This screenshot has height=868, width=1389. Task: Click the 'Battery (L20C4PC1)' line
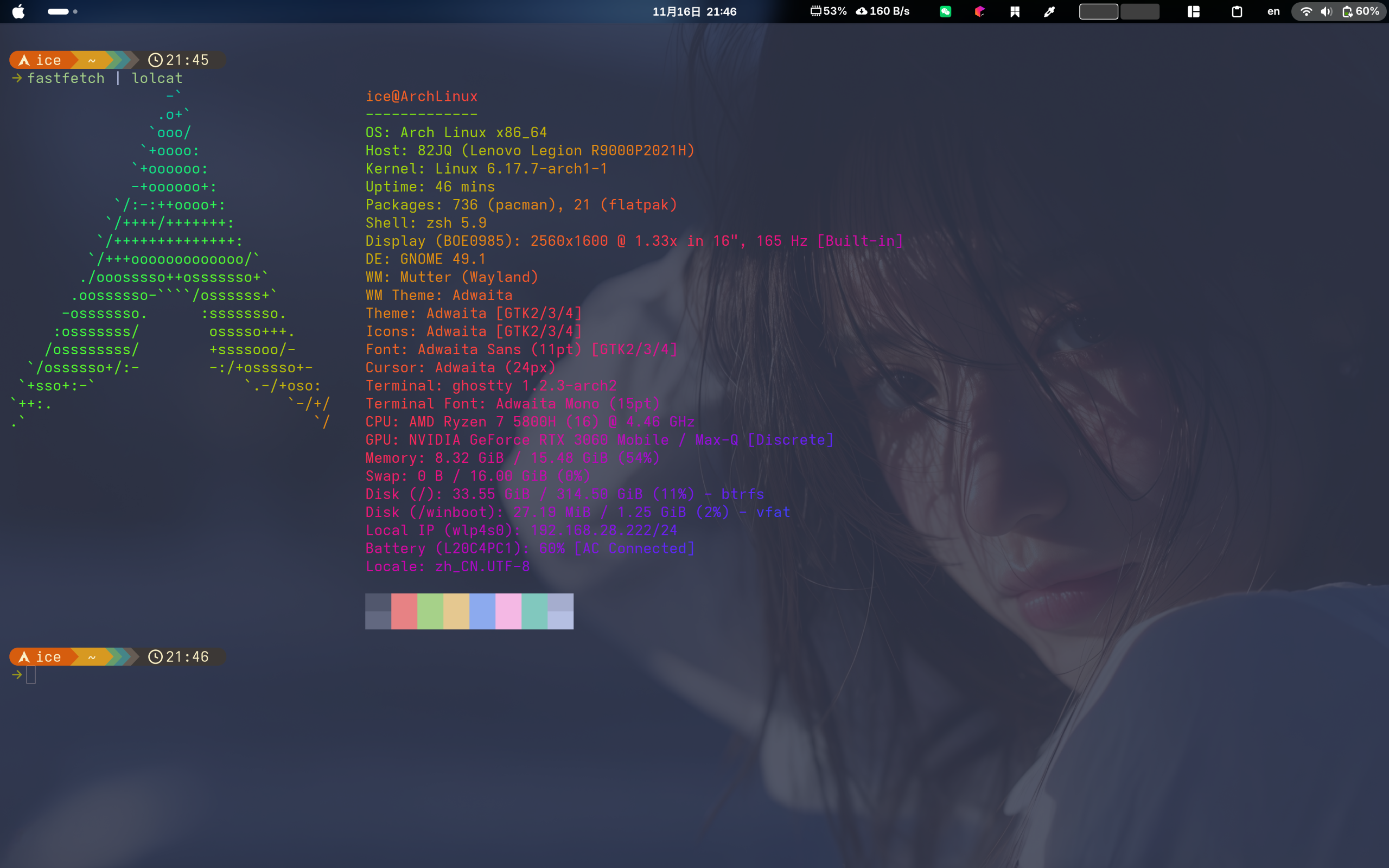point(530,548)
